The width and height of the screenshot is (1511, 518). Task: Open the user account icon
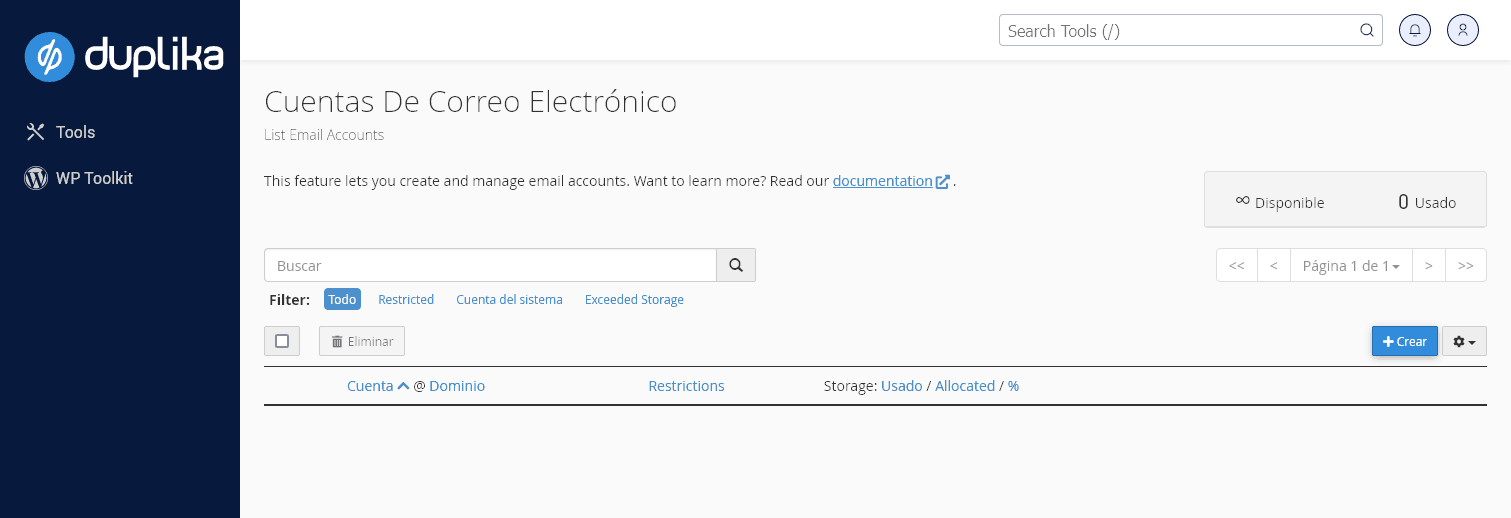[x=1462, y=30]
